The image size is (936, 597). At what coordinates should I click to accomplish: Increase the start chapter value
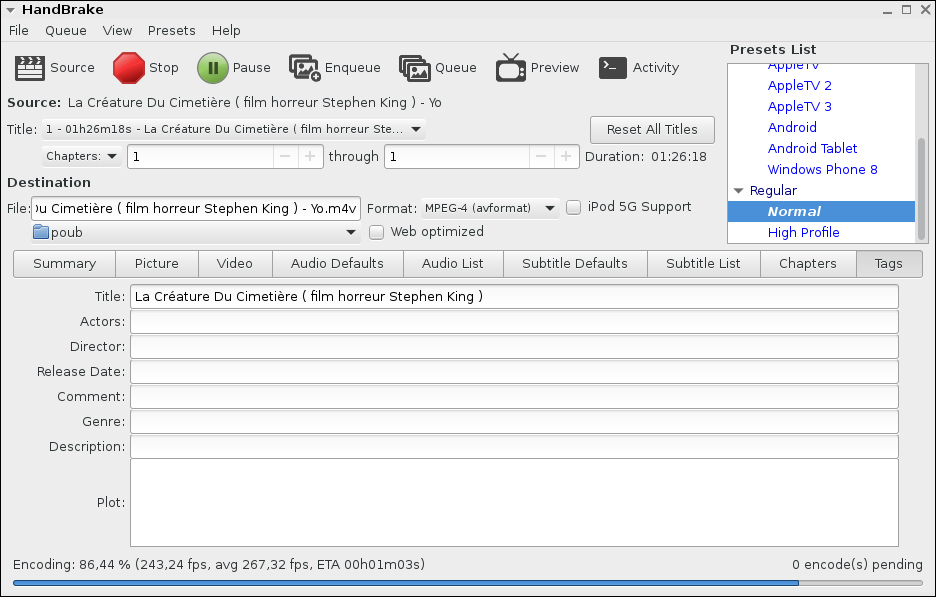coord(310,156)
